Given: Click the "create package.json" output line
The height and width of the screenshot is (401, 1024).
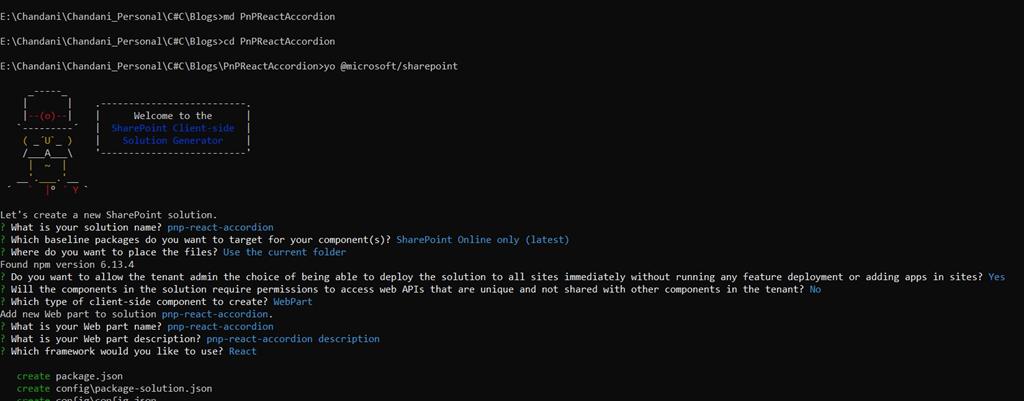Looking at the screenshot, I should 68,376.
